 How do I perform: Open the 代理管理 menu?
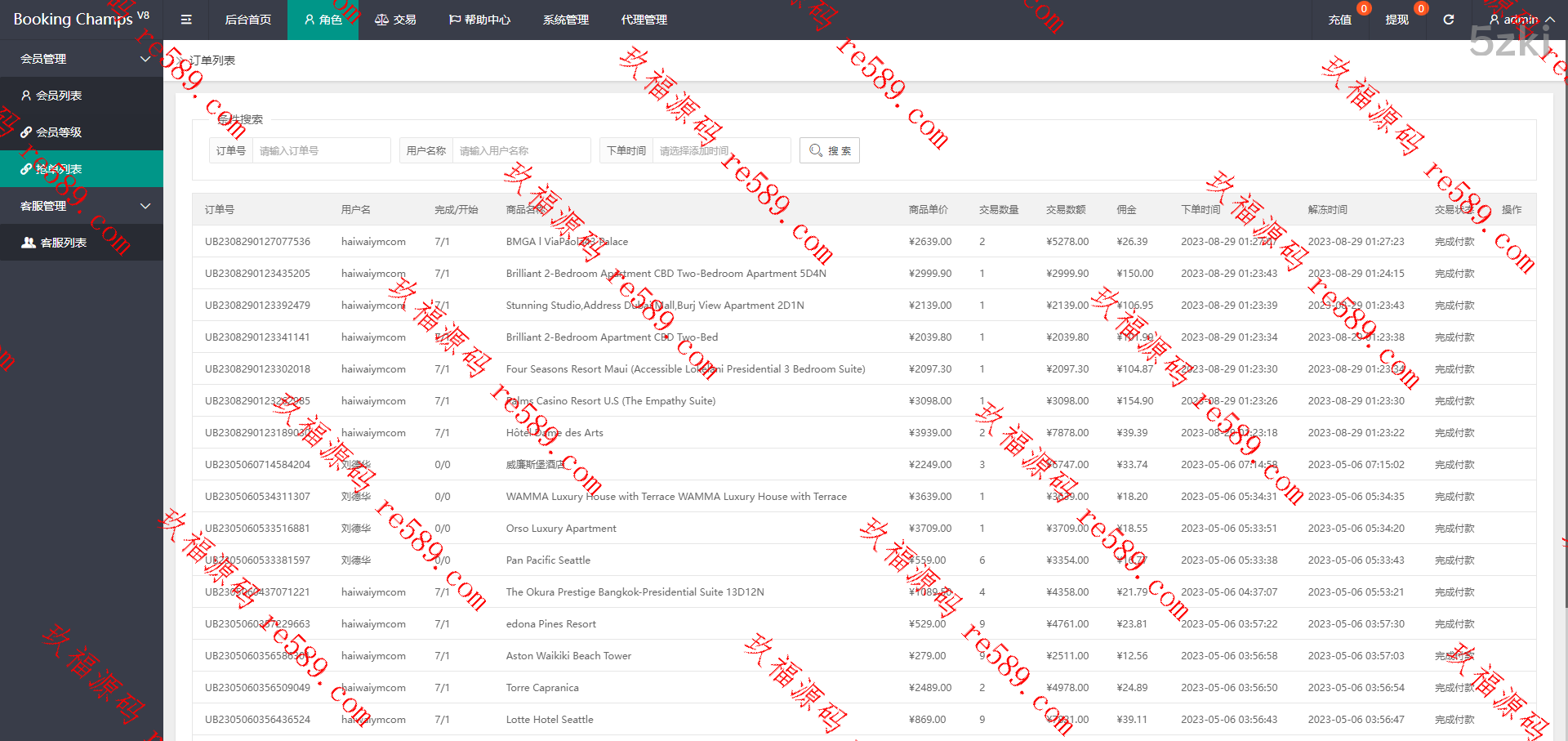point(644,20)
